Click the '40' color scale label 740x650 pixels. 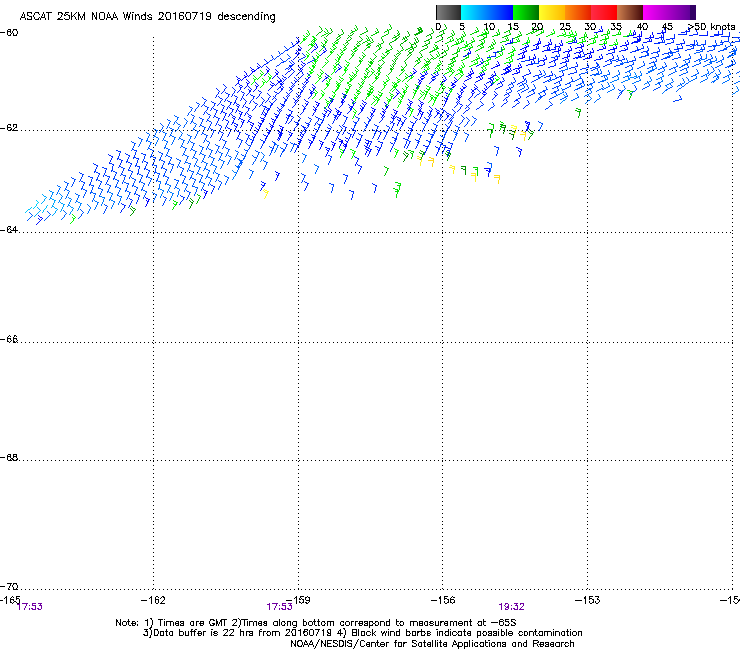click(x=642, y=27)
